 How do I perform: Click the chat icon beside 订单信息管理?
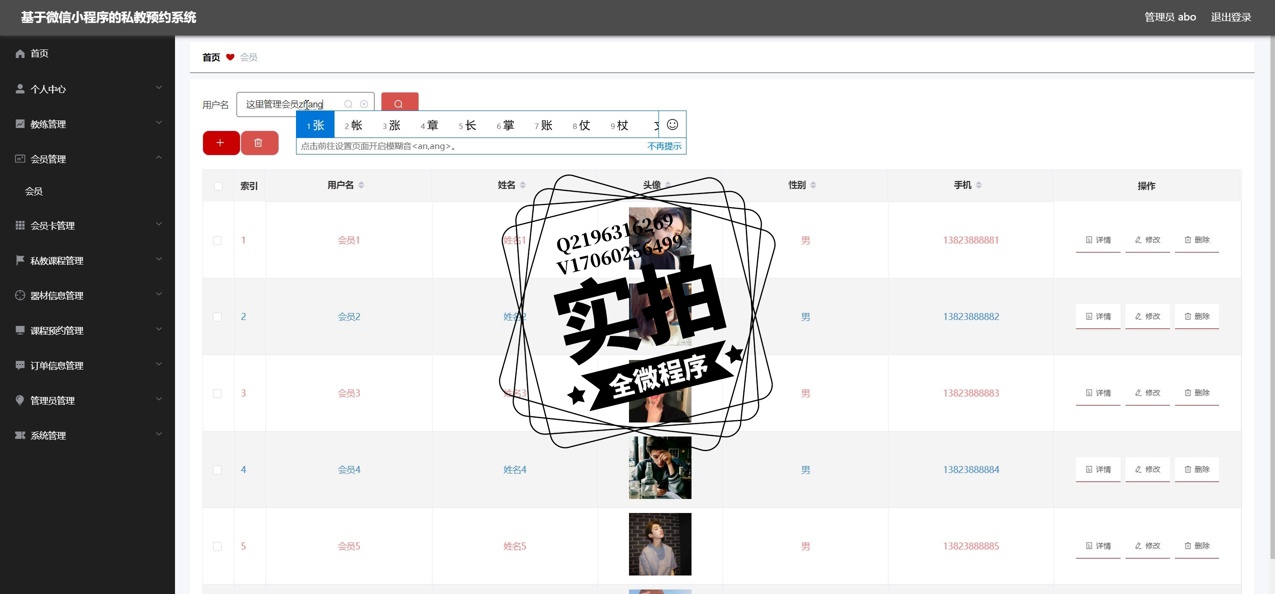[x=20, y=365]
